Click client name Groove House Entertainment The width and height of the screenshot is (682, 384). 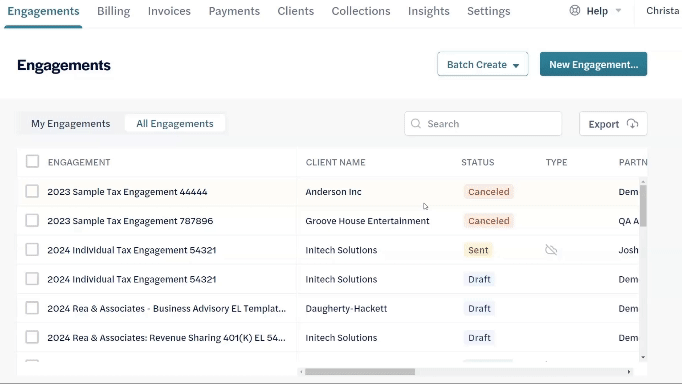367,221
